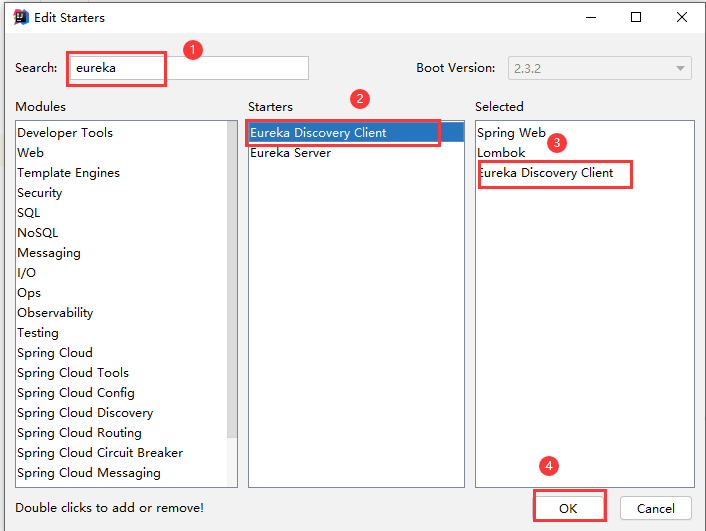Minimize the Edit Starters dialog

coord(591,18)
